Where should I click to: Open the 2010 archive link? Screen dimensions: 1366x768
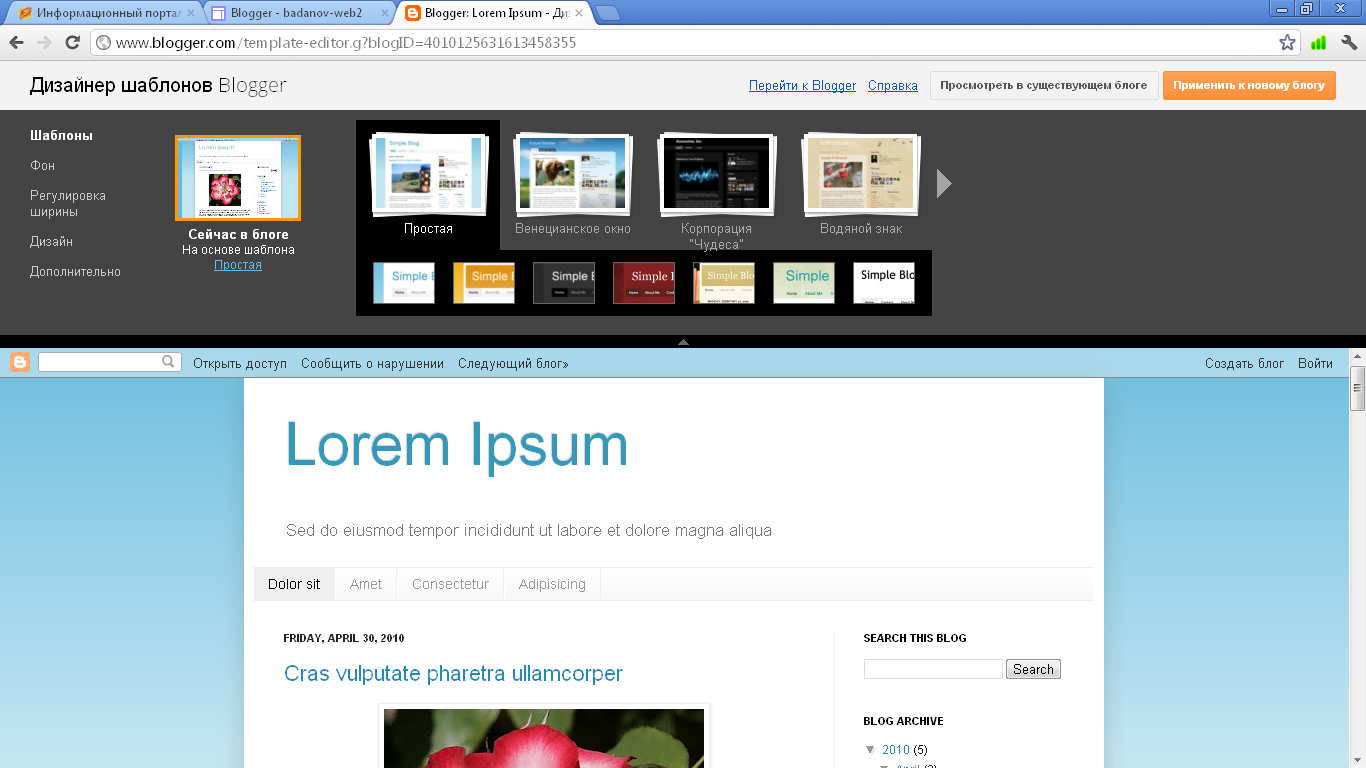pyautogui.click(x=896, y=749)
